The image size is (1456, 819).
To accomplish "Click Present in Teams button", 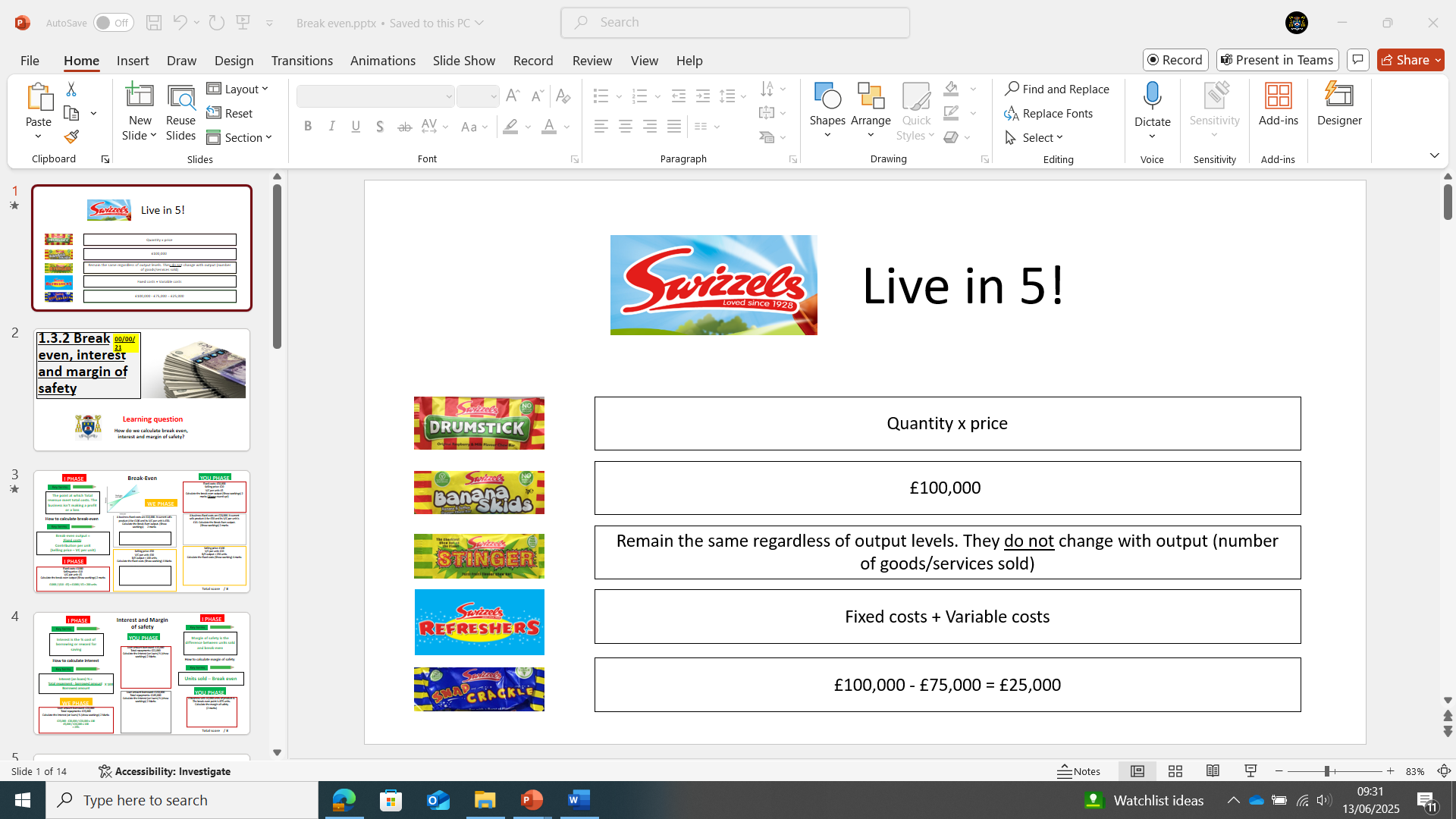I will click(1278, 60).
